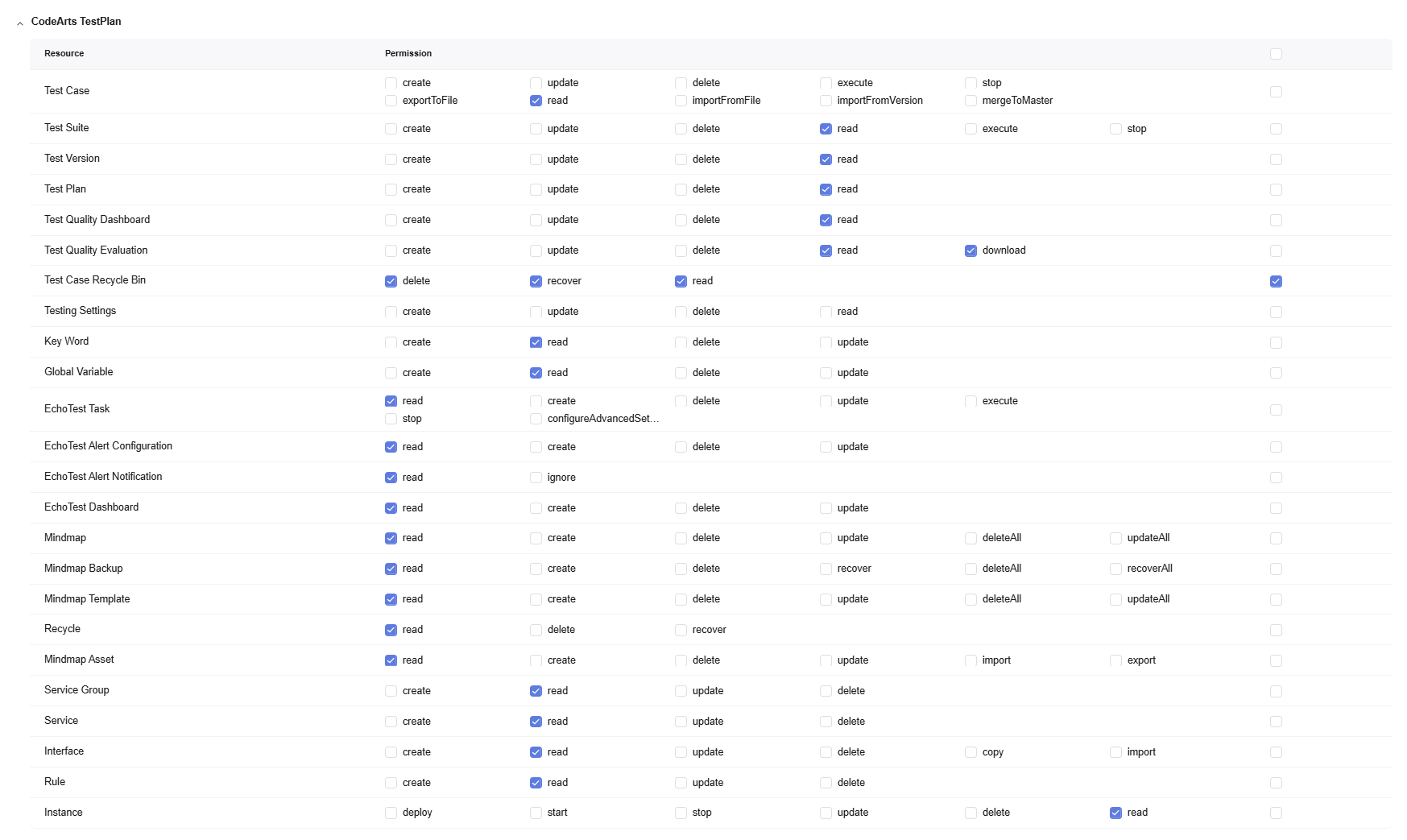Click the Resource column header
This screenshot has height=840, width=1407.
click(x=64, y=53)
